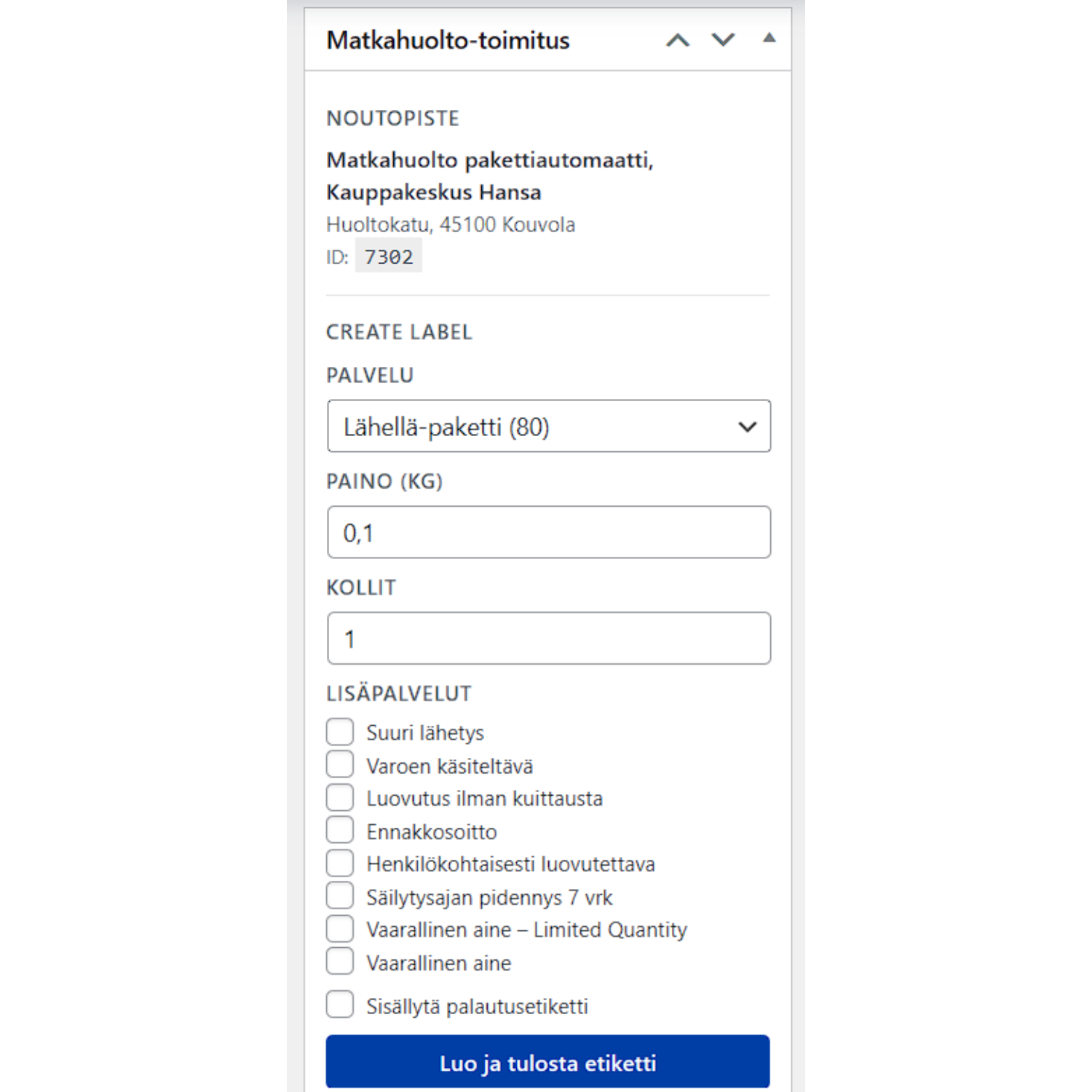Click the Paino (kg) weight field
The image size is (1092, 1092).
tap(548, 532)
